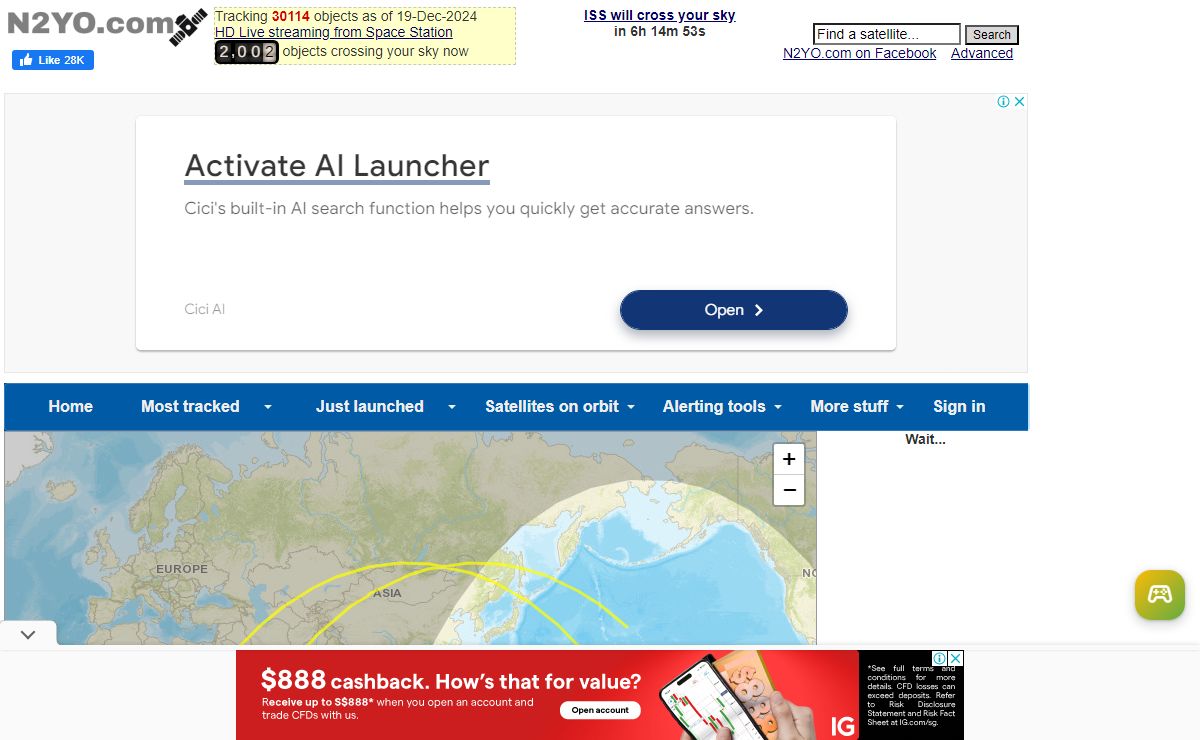Collapse the bottom ad with chevron toggle
The height and width of the screenshot is (740, 1200).
[x=28, y=634]
